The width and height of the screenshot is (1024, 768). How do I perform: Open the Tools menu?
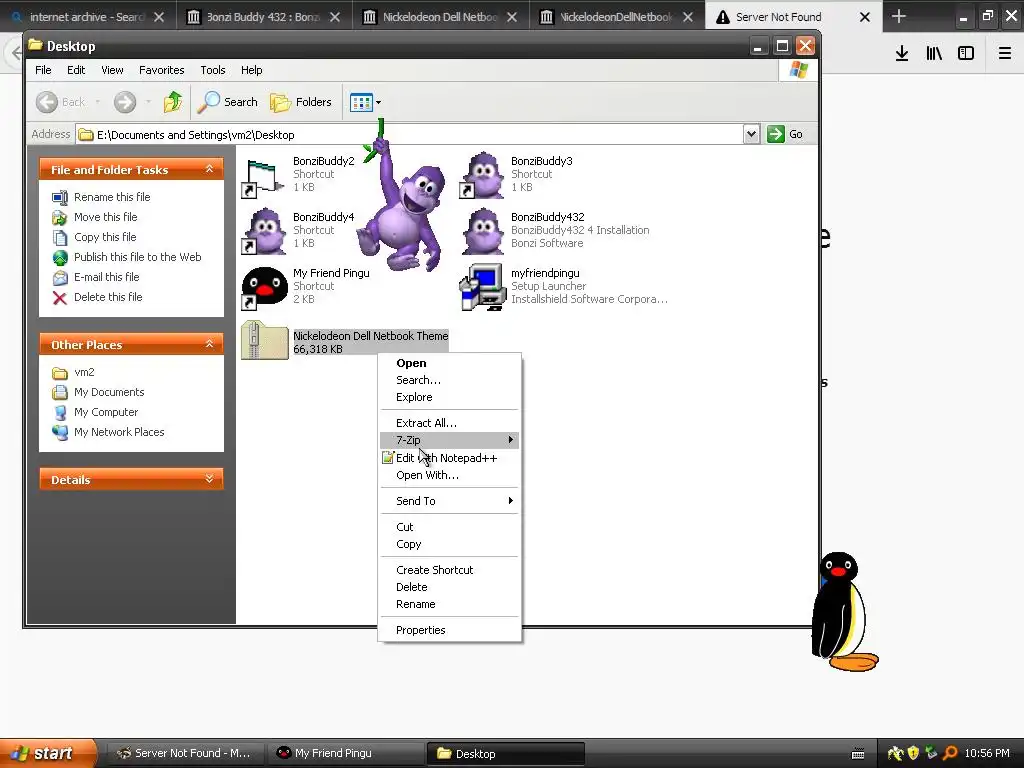click(x=212, y=70)
